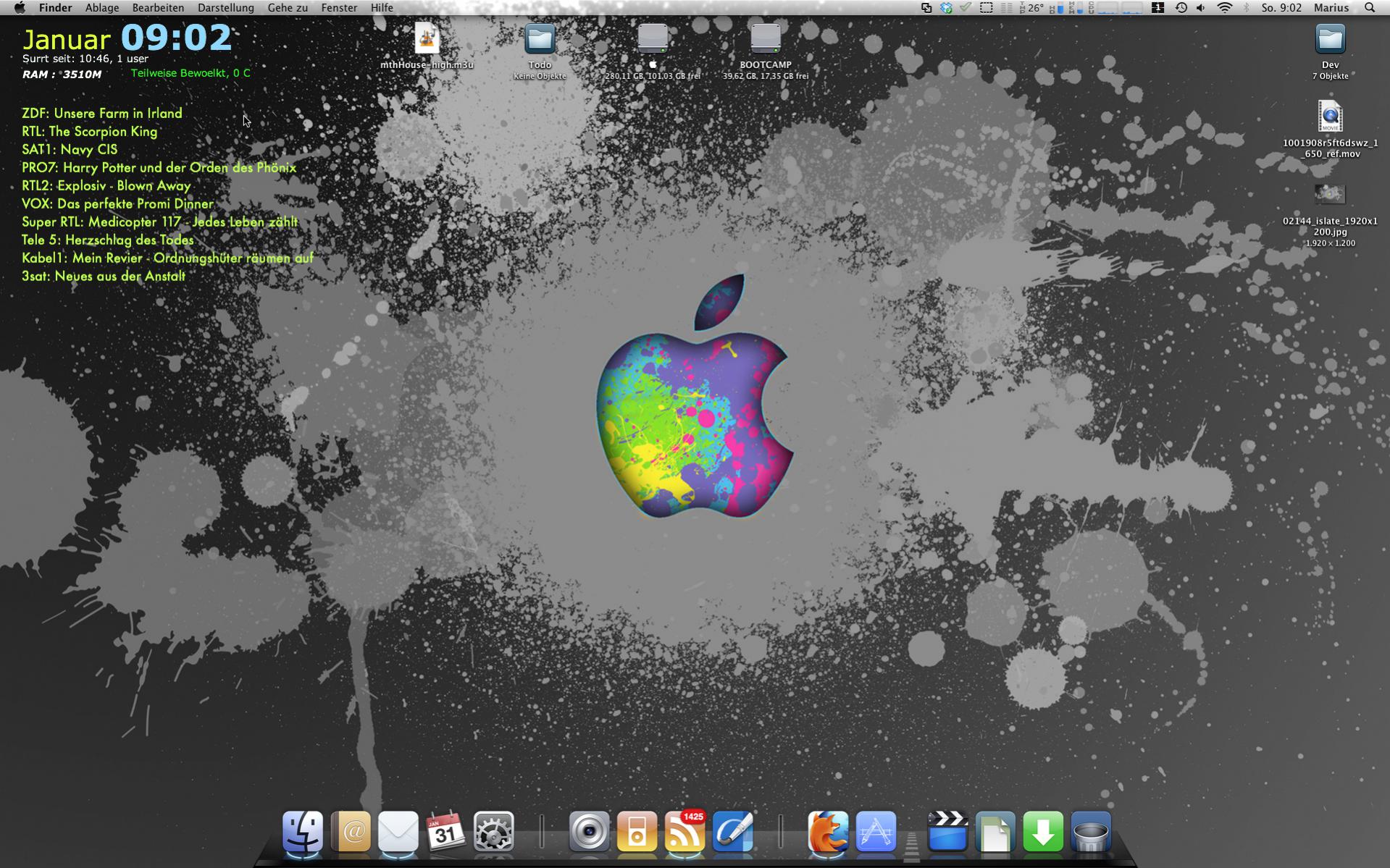Open the volume control in menu bar
Viewport: 1390px width, 868px height.
(x=1201, y=8)
